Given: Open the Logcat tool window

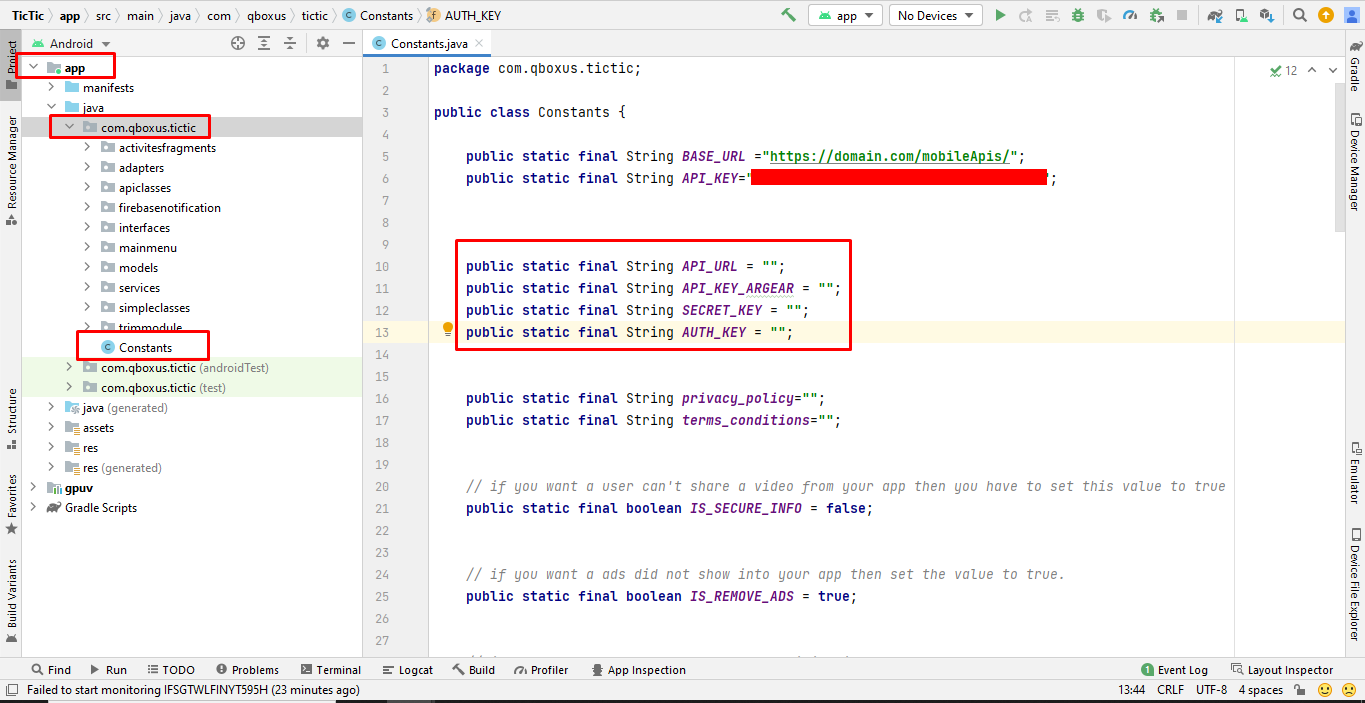Looking at the screenshot, I should [x=407, y=670].
